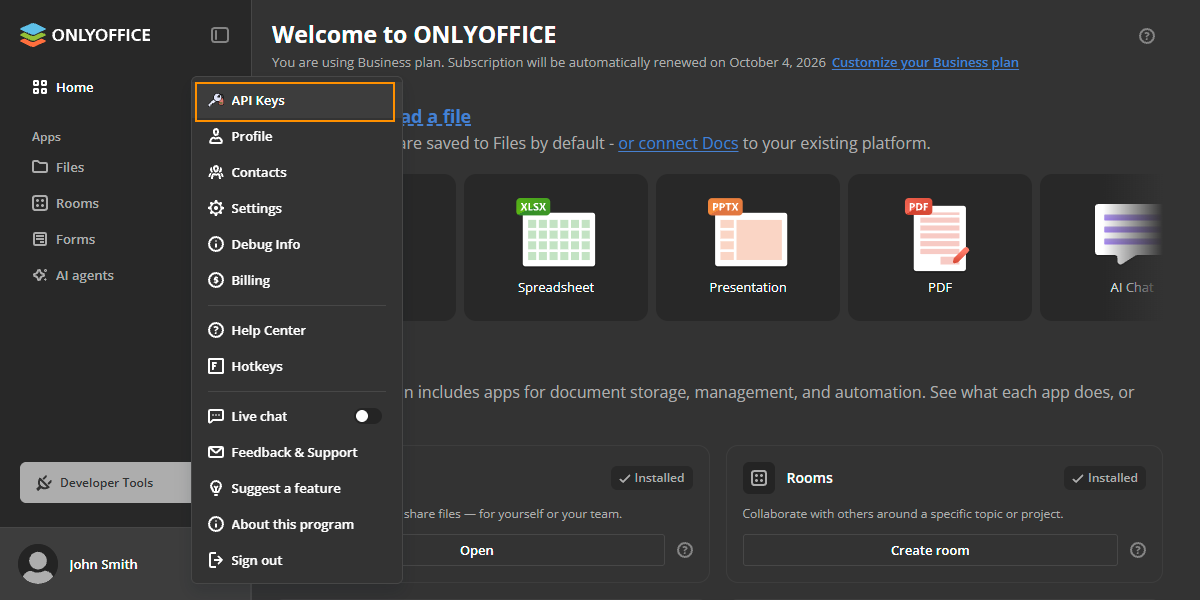
Task: Toggle the Live chat switch
Action: coord(368,416)
